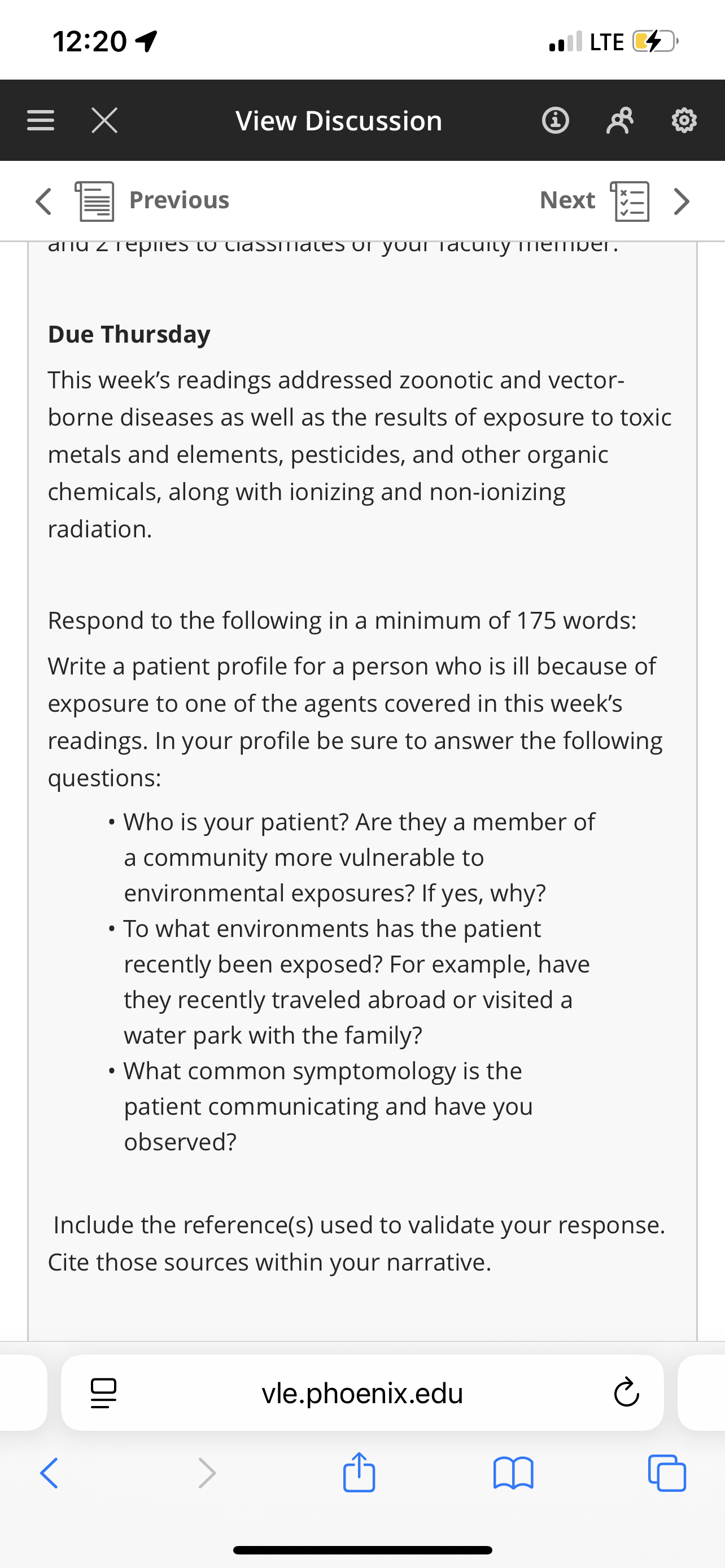Open the class roster people icon
This screenshot has height=1568, width=725.
tap(619, 121)
